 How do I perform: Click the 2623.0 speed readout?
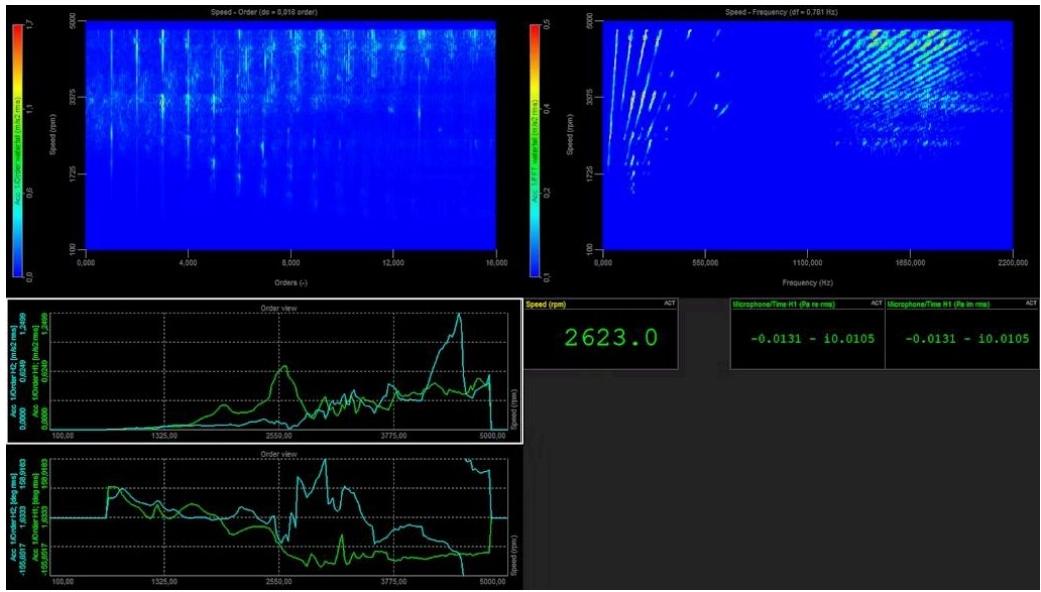point(611,338)
